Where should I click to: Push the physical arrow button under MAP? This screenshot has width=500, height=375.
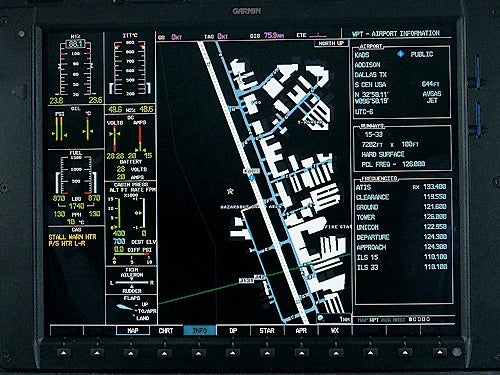click(x=131, y=353)
